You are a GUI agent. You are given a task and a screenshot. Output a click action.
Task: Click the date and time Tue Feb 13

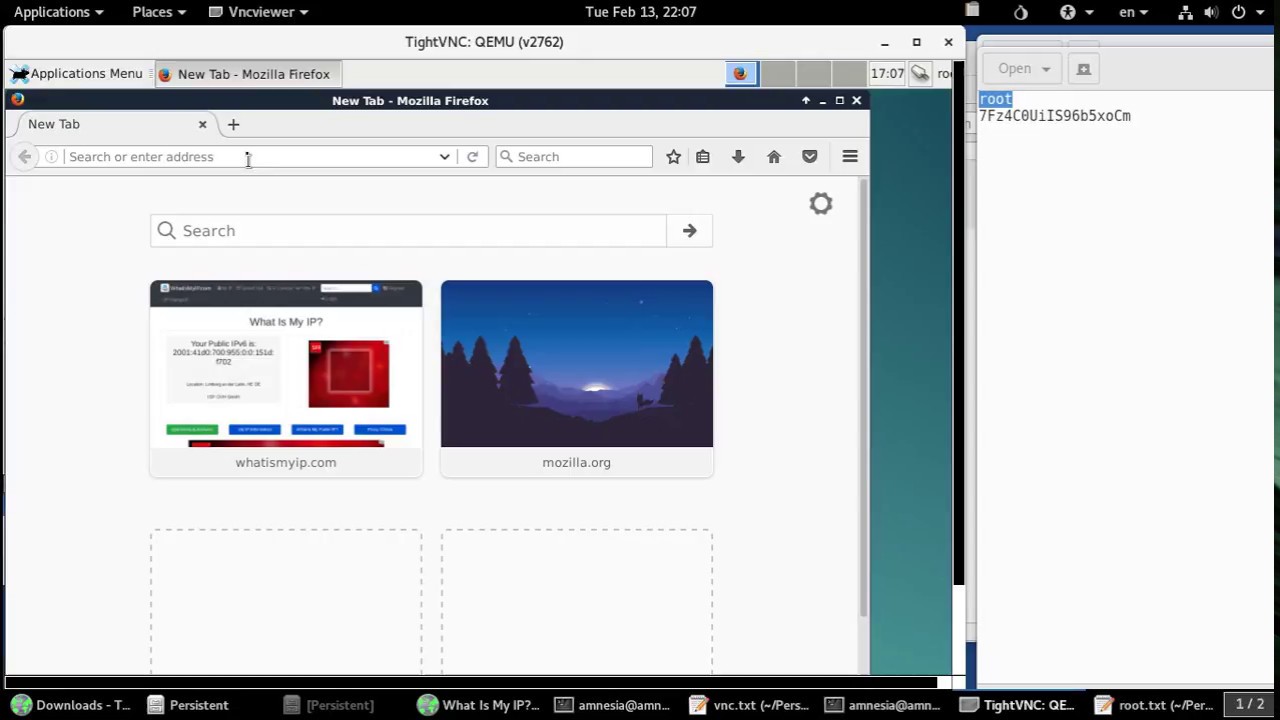641,12
